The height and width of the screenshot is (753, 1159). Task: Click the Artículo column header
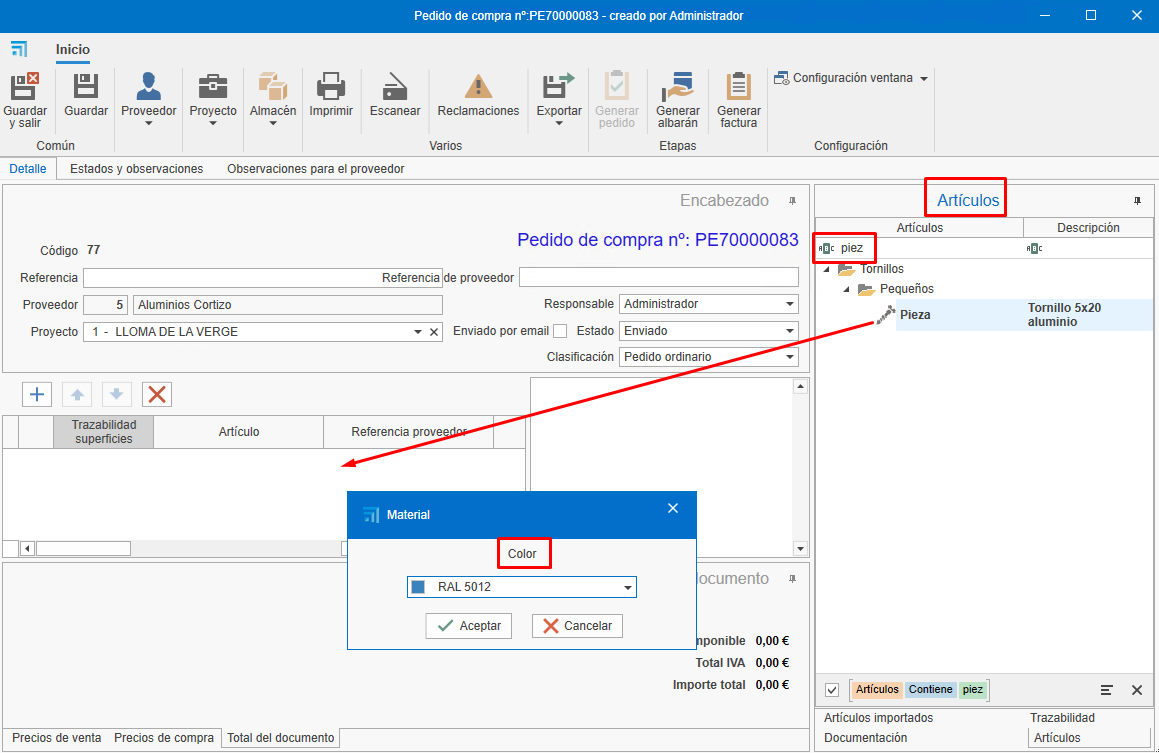[239, 432]
